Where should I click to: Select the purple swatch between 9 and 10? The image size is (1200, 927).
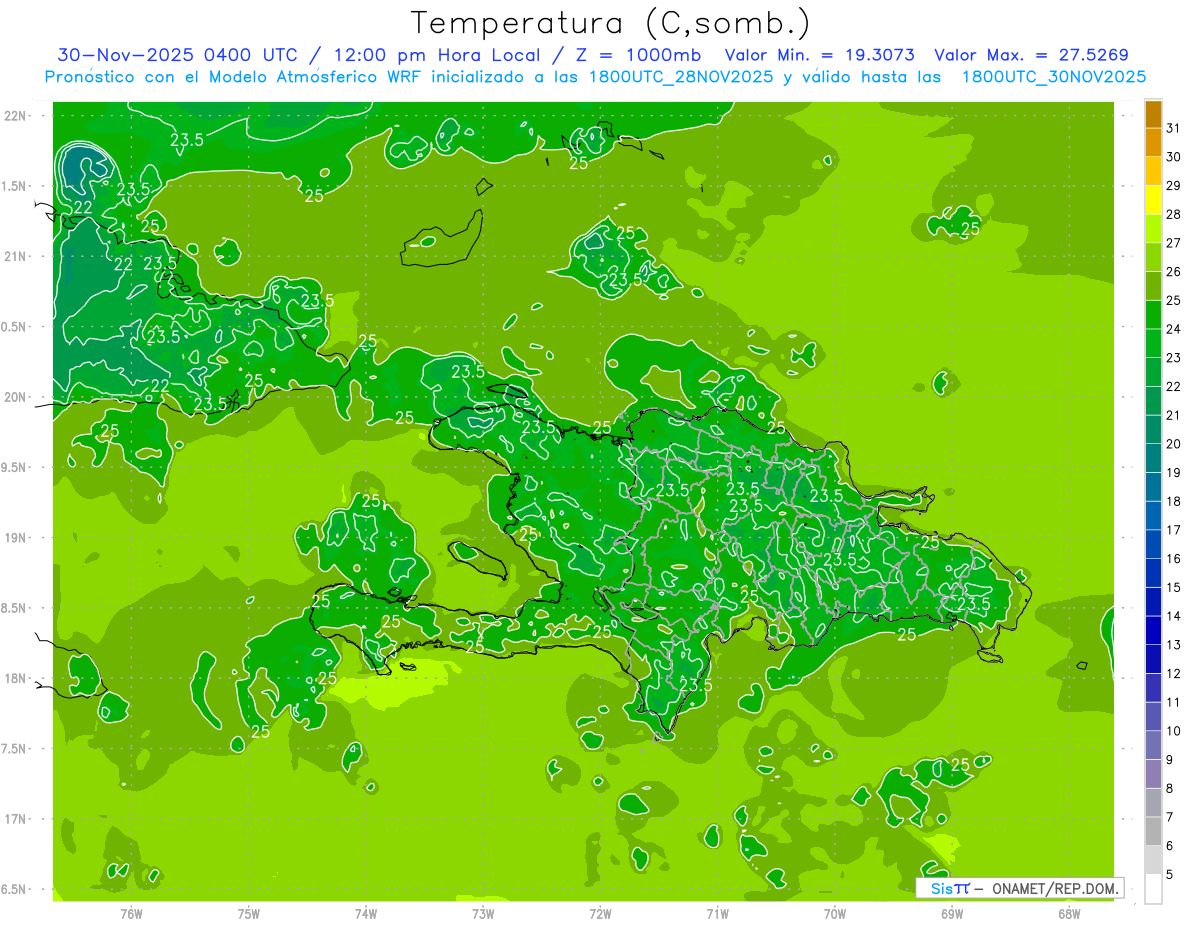[x=1154, y=745]
